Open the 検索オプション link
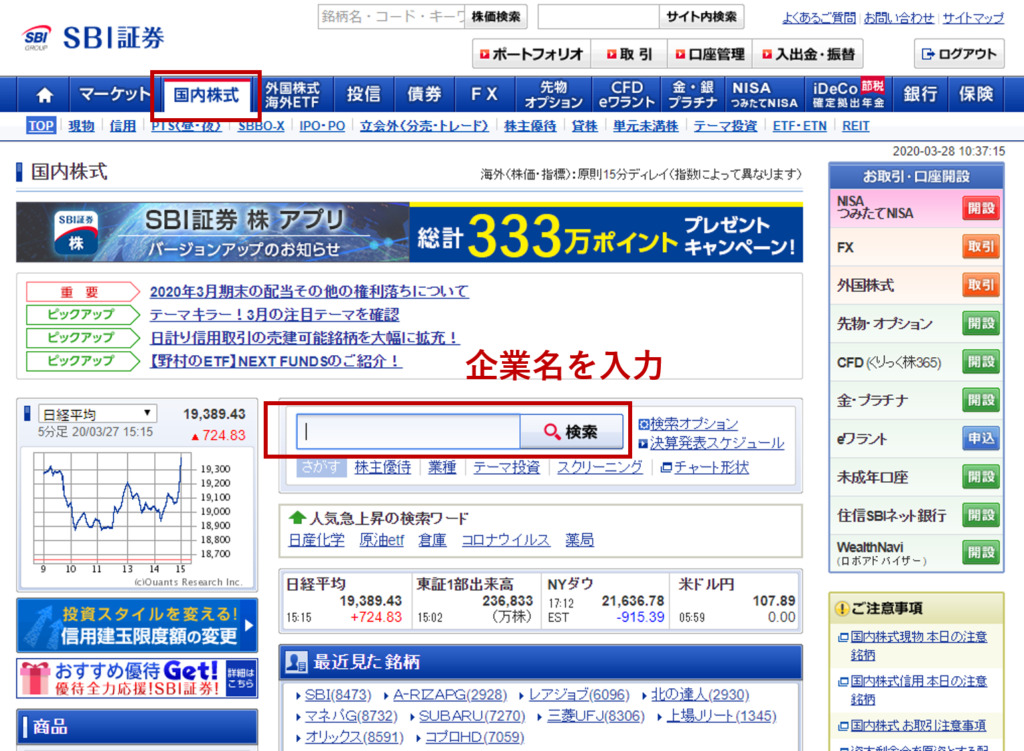1024x751 pixels. point(693,424)
